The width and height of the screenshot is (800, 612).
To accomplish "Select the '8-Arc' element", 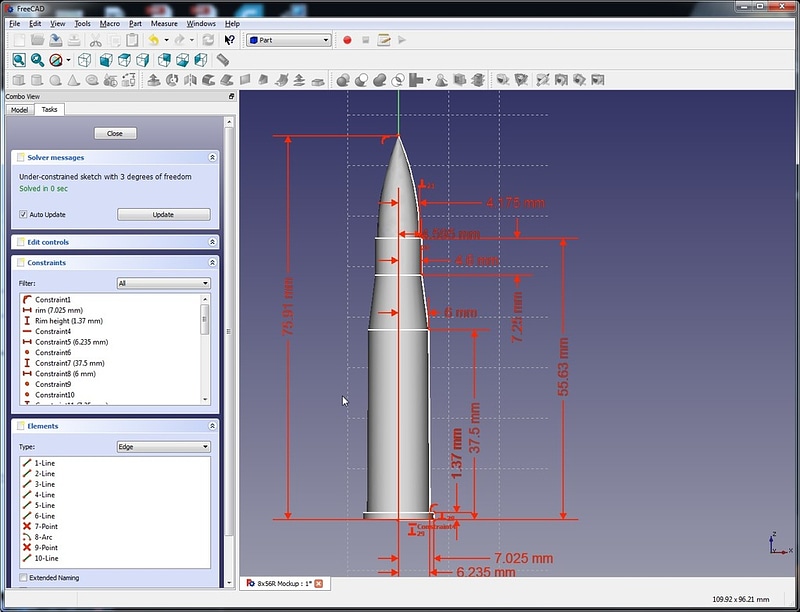I will tap(43, 537).
